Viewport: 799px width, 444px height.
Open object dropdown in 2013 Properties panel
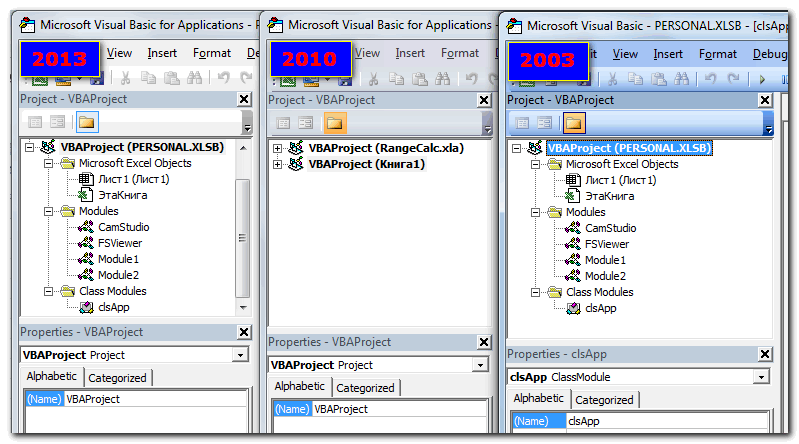tap(240, 355)
